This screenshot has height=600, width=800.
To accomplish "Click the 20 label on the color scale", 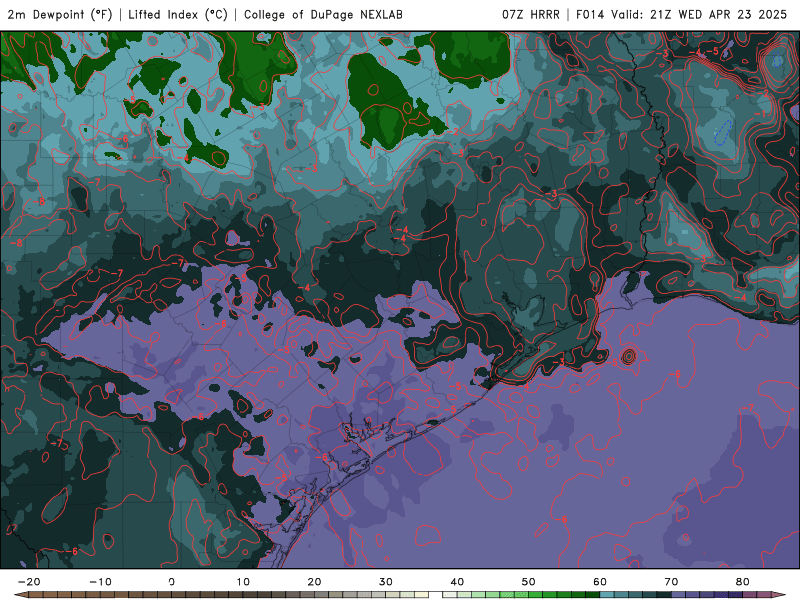I will (314, 582).
